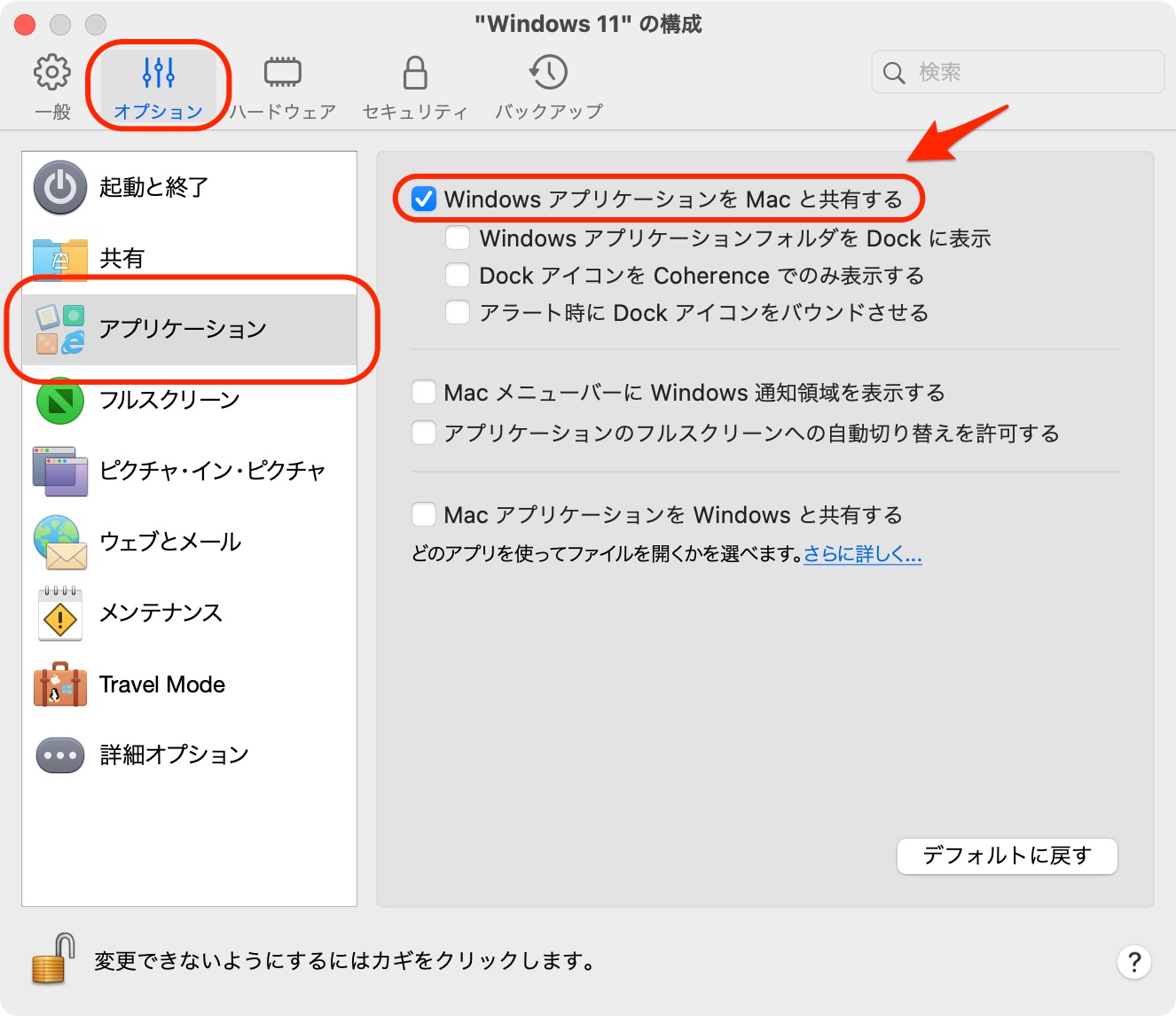Select 詳細オプション in the sidebar
This screenshot has width=1176, height=1016.
[x=190, y=754]
